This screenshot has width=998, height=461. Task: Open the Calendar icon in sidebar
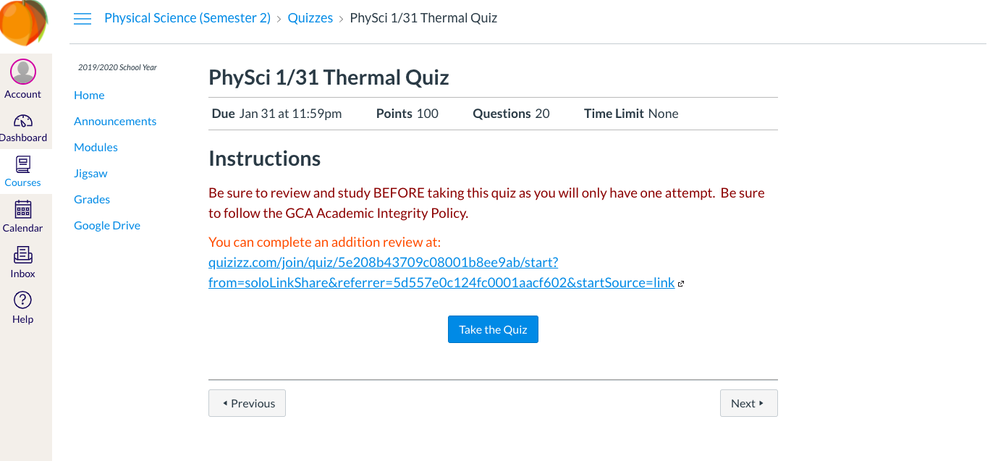[23, 209]
